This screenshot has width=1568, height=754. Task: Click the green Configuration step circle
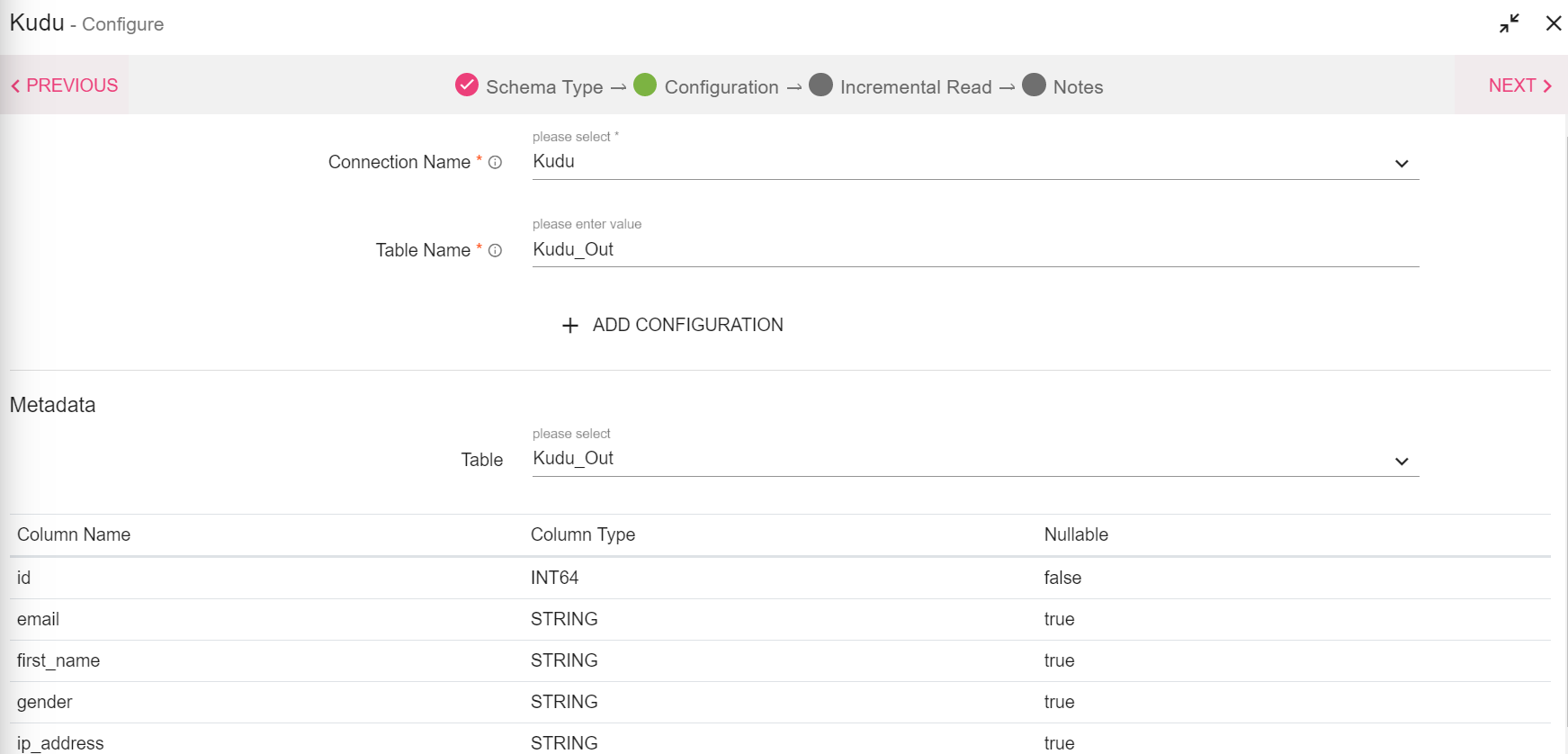pyautogui.click(x=645, y=85)
